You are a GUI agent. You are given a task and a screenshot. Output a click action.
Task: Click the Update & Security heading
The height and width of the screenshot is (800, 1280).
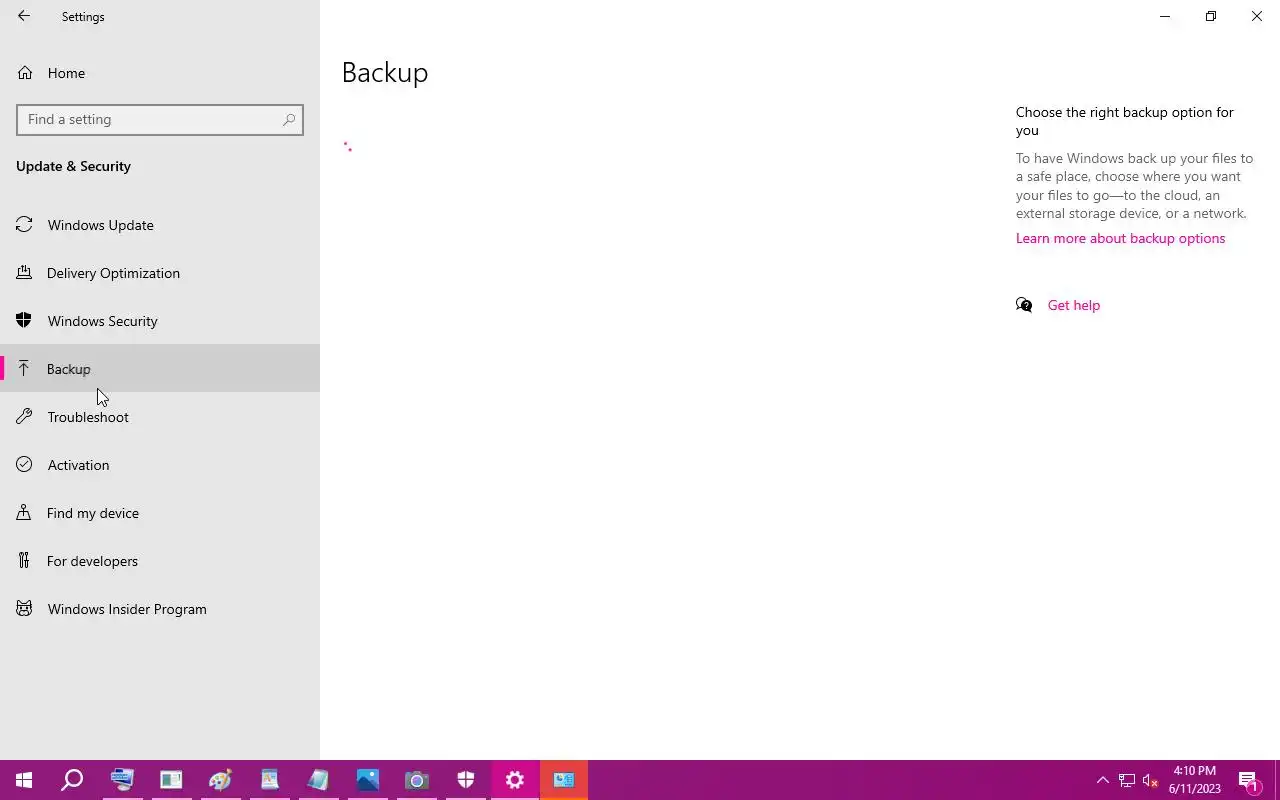pos(73,166)
